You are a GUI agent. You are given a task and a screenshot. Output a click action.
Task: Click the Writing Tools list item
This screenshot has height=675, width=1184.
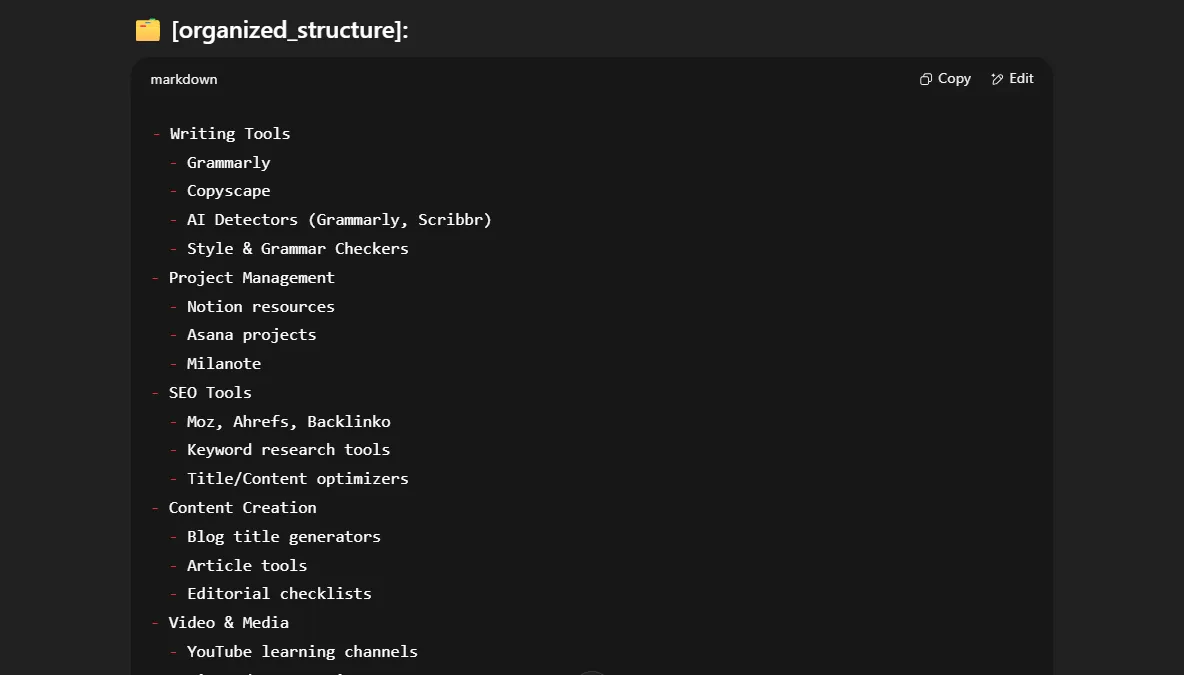point(230,133)
